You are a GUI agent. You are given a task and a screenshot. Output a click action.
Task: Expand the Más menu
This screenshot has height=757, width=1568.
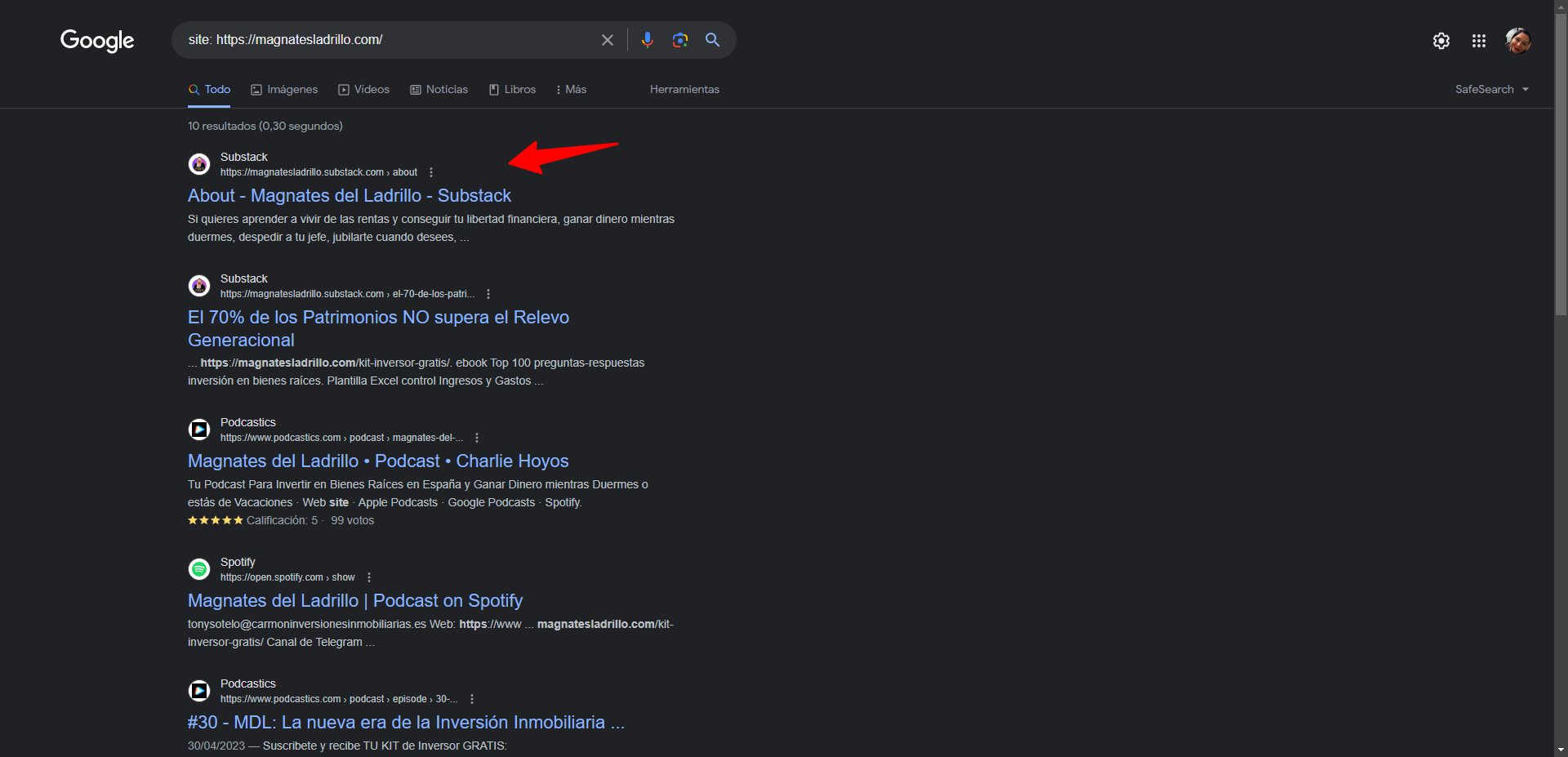pyautogui.click(x=571, y=90)
